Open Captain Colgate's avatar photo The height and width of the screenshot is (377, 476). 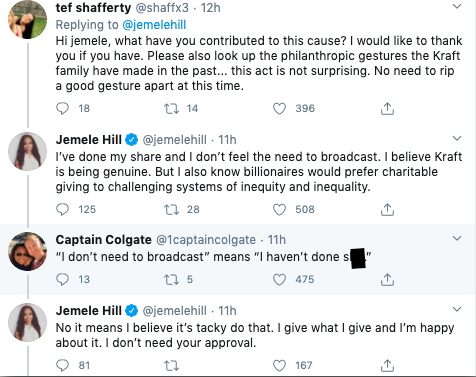pyautogui.click(x=27, y=251)
